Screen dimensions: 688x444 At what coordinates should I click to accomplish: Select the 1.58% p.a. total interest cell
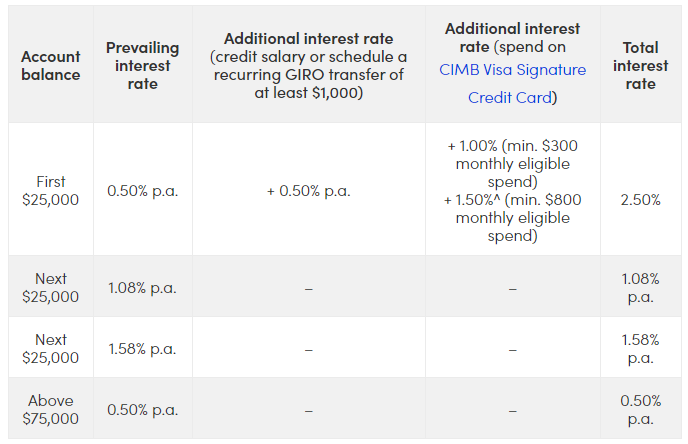(640, 349)
